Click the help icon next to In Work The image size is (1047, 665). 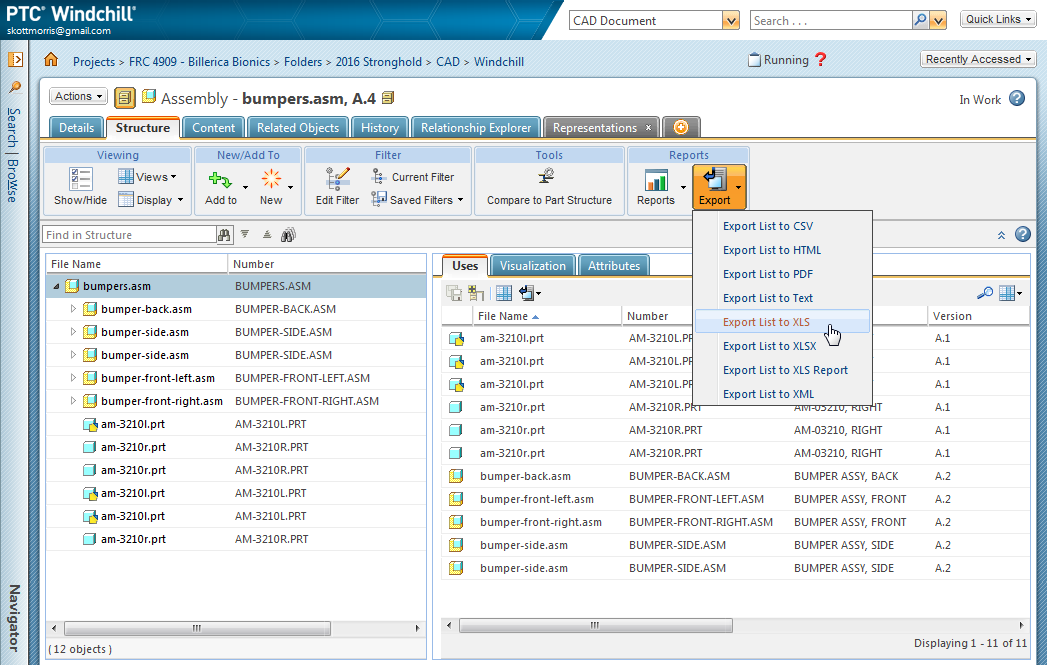click(1016, 99)
